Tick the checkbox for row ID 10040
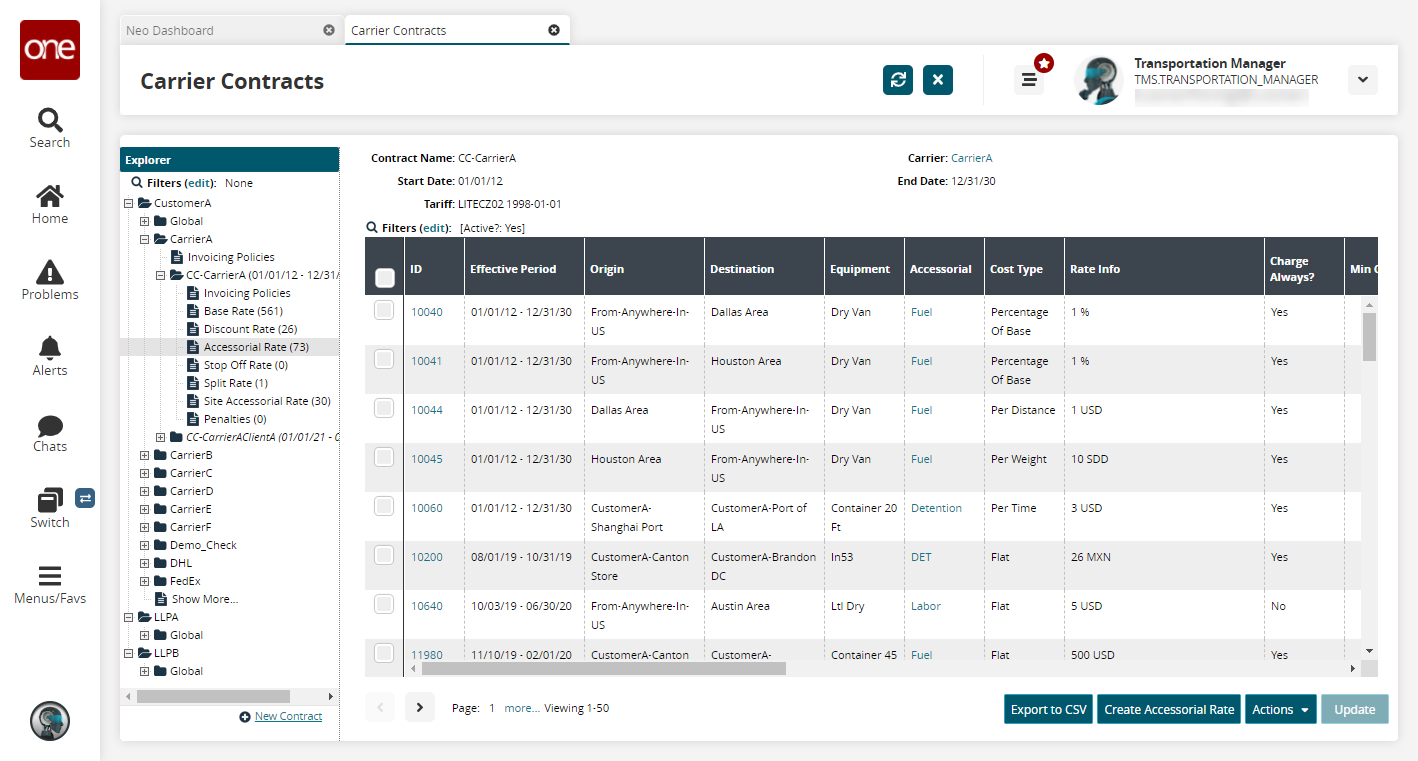This screenshot has height=761, width=1418. pyautogui.click(x=384, y=311)
